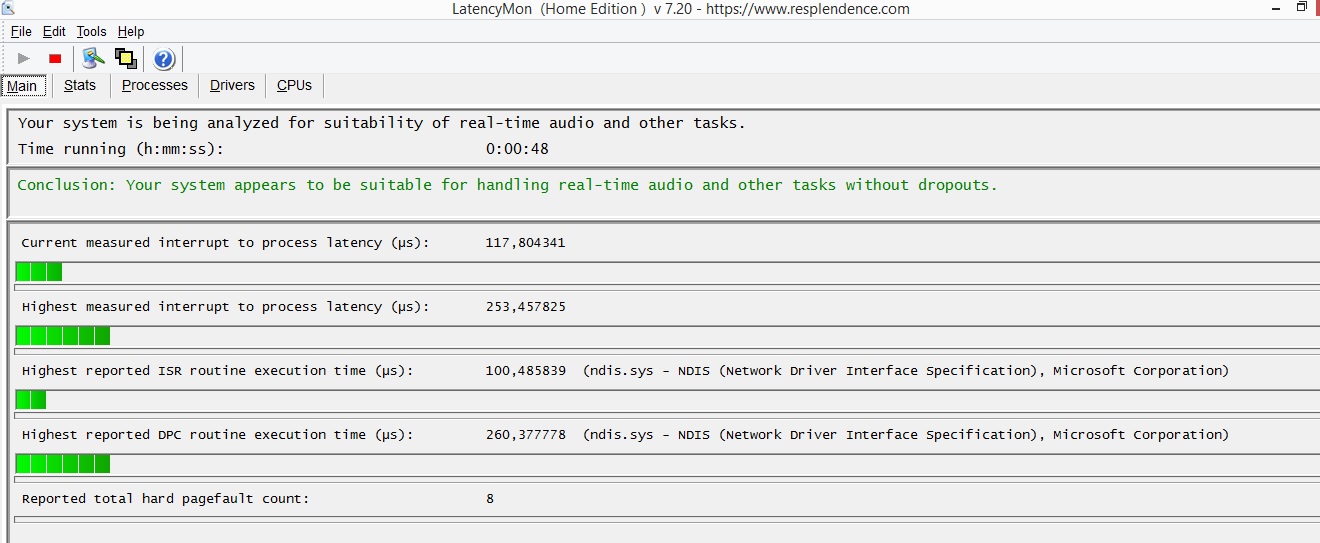Viewport: 1320px width, 543px height.
Task: Select the Main tab
Action: click(x=22, y=86)
